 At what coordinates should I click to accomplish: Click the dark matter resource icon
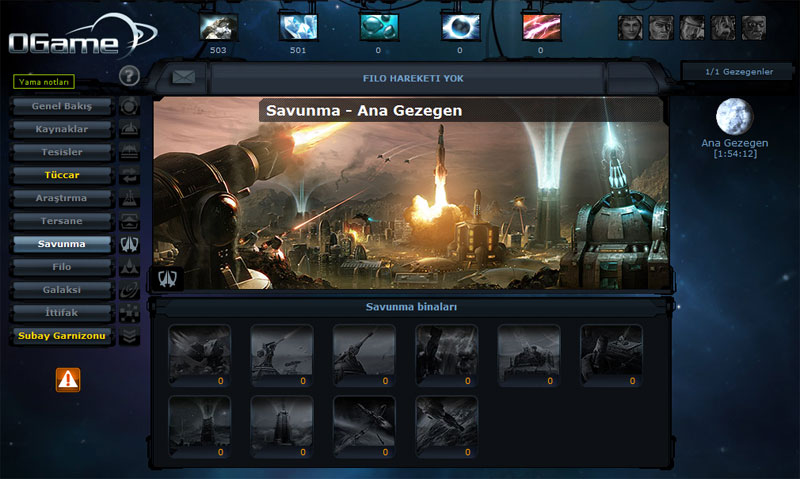541,27
